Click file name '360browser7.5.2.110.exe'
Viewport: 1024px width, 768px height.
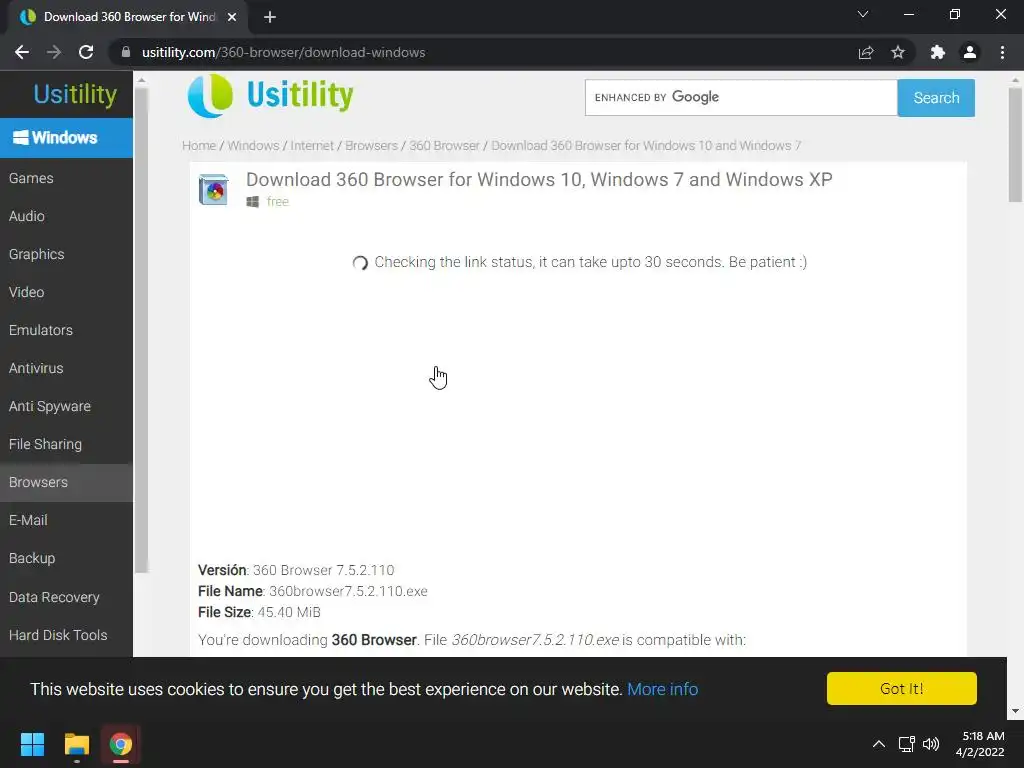tap(348, 591)
